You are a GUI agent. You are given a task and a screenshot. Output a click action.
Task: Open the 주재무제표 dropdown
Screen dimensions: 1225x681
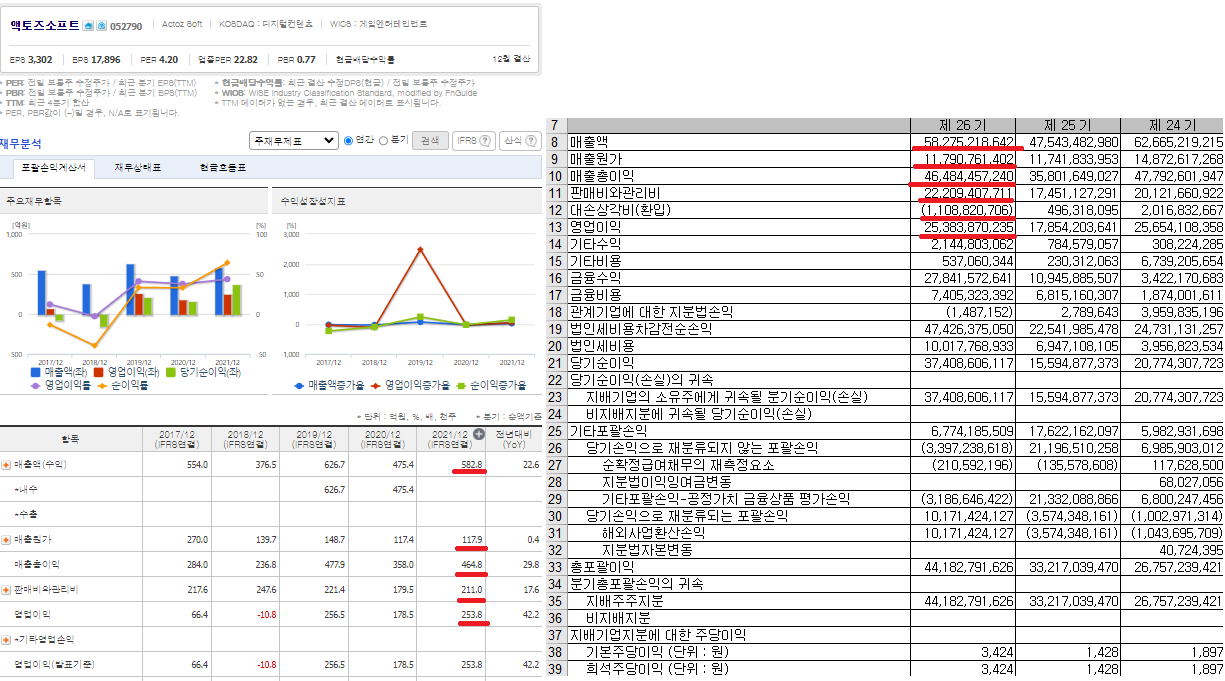coord(293,141)
